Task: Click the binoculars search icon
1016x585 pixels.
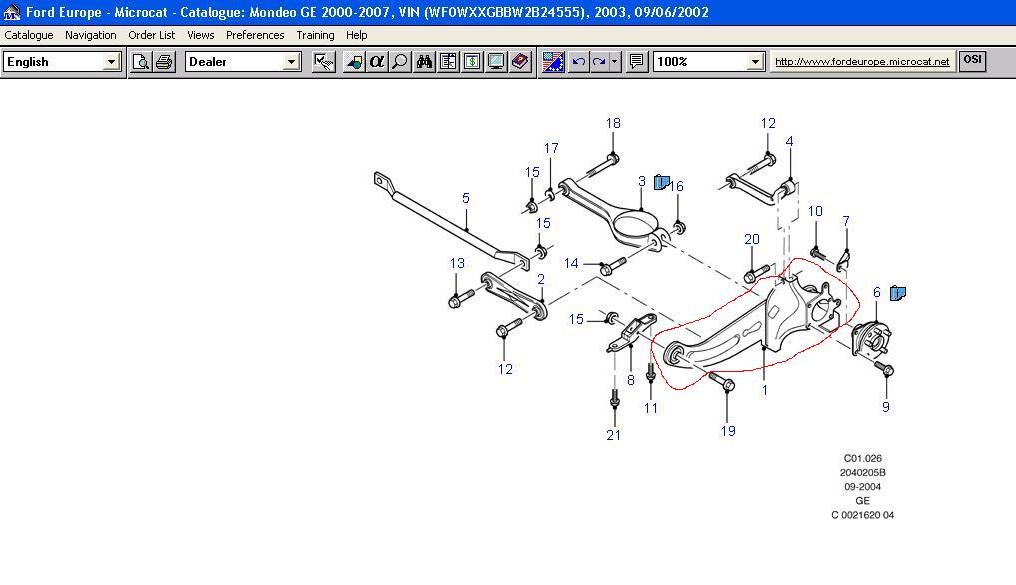Action: point(424,62)
